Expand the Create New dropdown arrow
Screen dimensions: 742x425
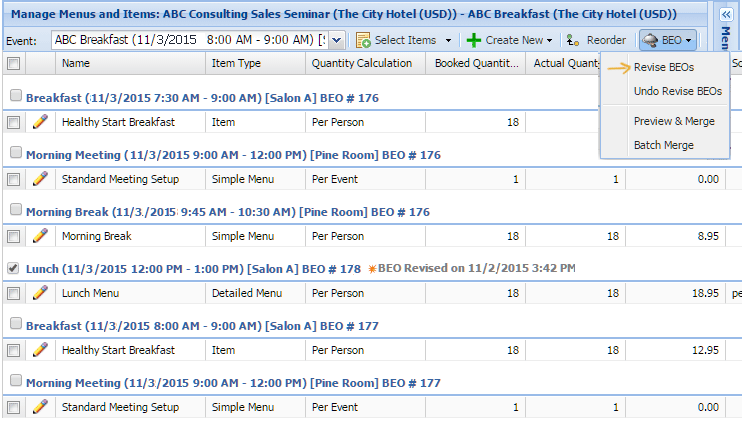tap(549, 41)
